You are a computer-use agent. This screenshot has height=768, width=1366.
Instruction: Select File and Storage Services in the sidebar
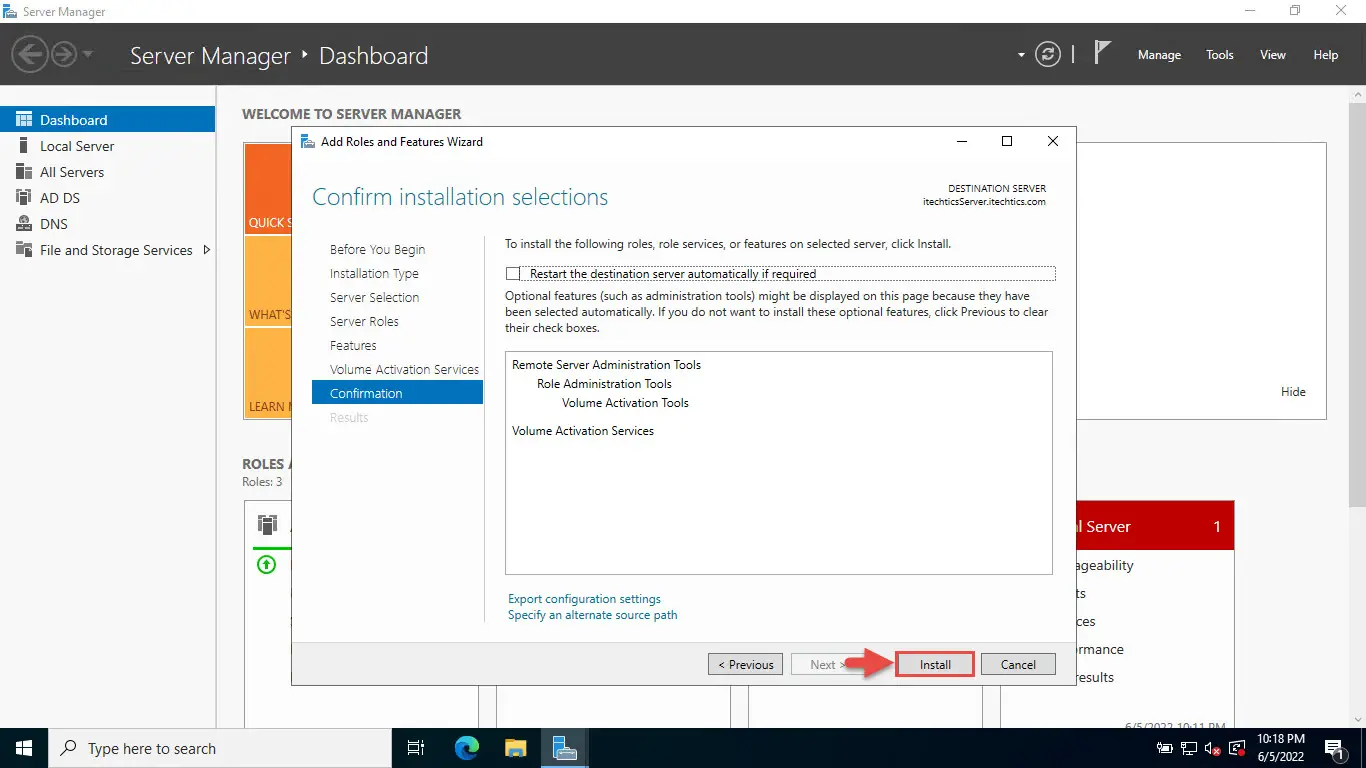coord(108,250)
